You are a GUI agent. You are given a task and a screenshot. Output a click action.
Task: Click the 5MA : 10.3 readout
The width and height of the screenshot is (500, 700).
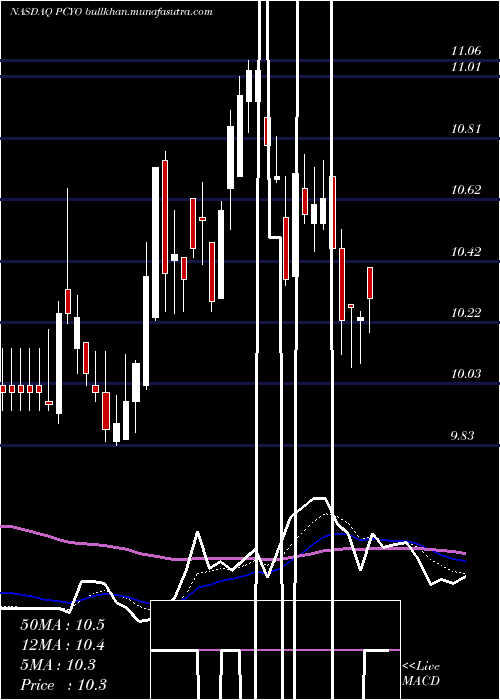58,665
